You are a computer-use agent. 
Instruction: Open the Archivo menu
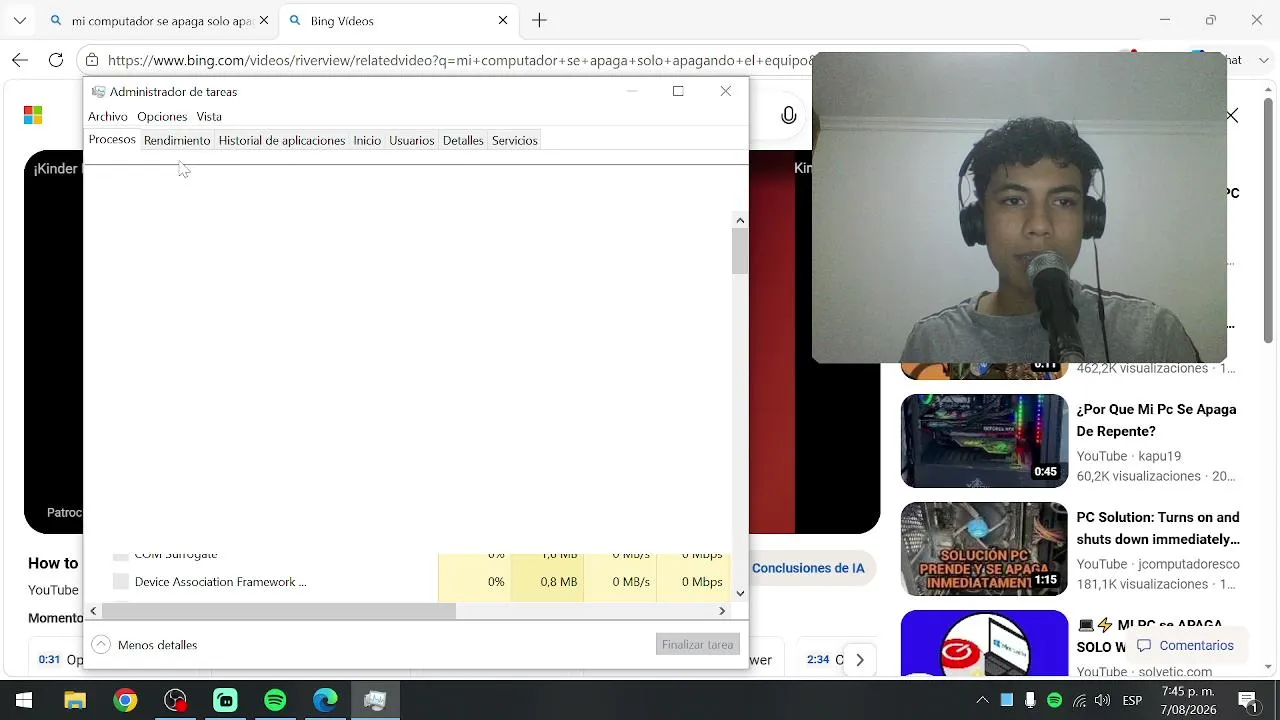coord(108,117)
